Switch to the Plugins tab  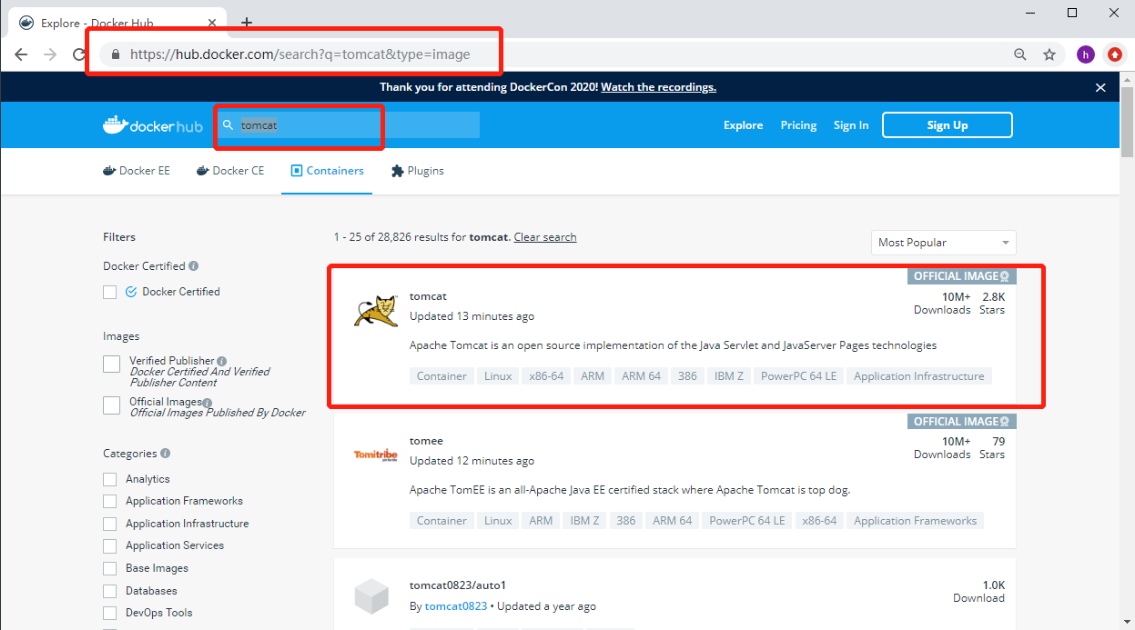(417, 171)
